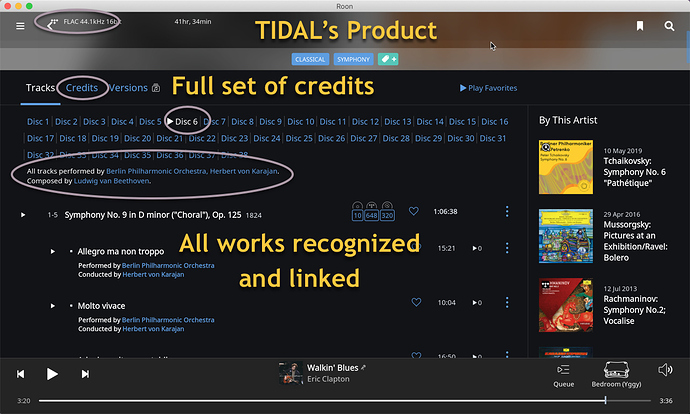Open Rachmaninov Symphony No.2 album cover
The image size is (690, 414).
point(565,305)
